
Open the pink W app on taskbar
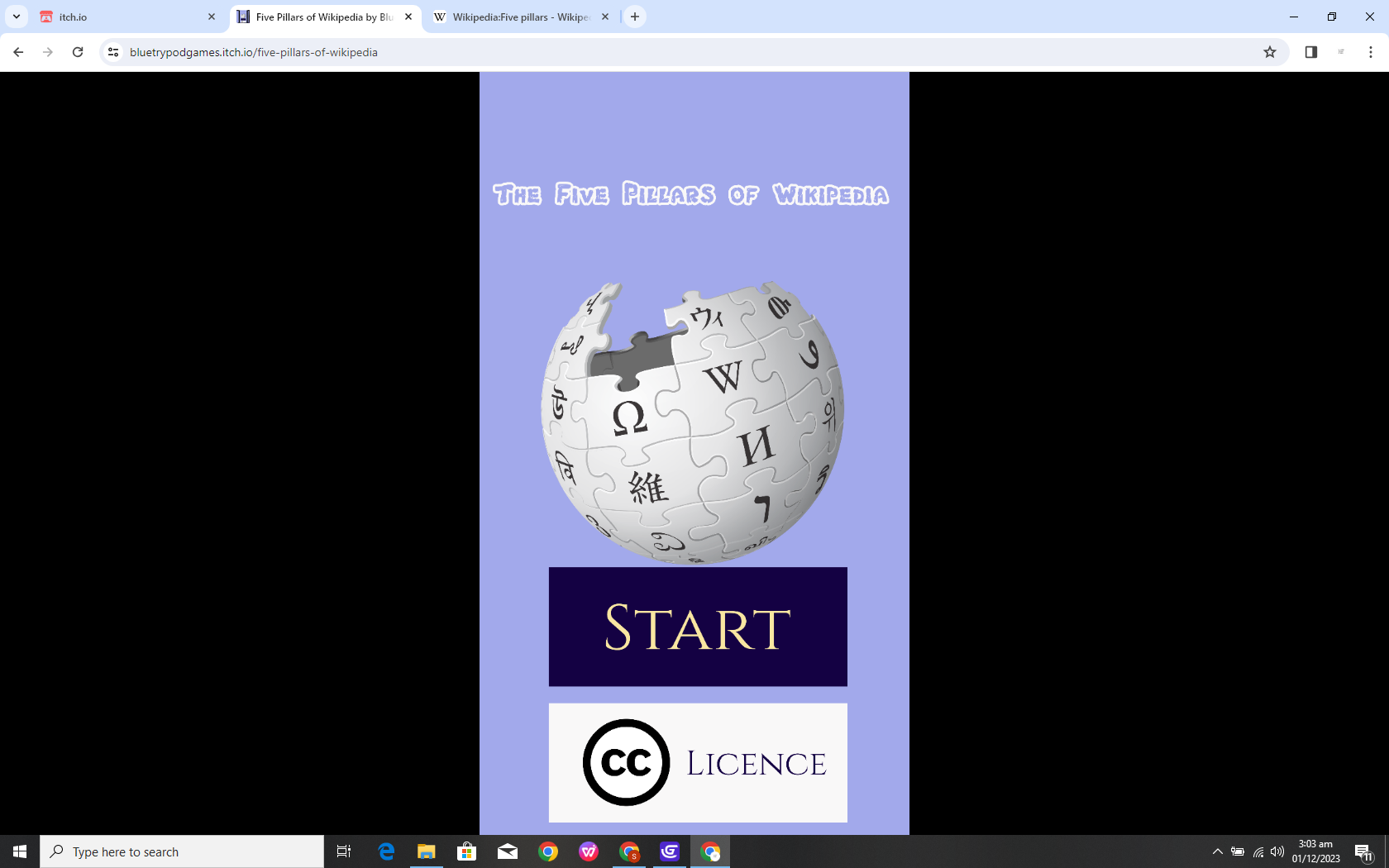589,851
